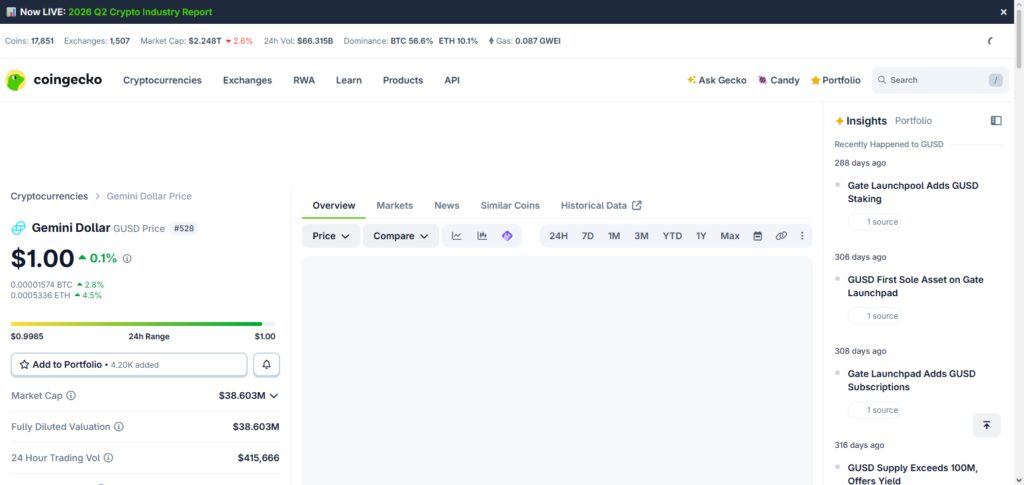This screenshot has width=1024, height=485.
Task: Select the 1M chart range
Action: click(x=614, y=236)
